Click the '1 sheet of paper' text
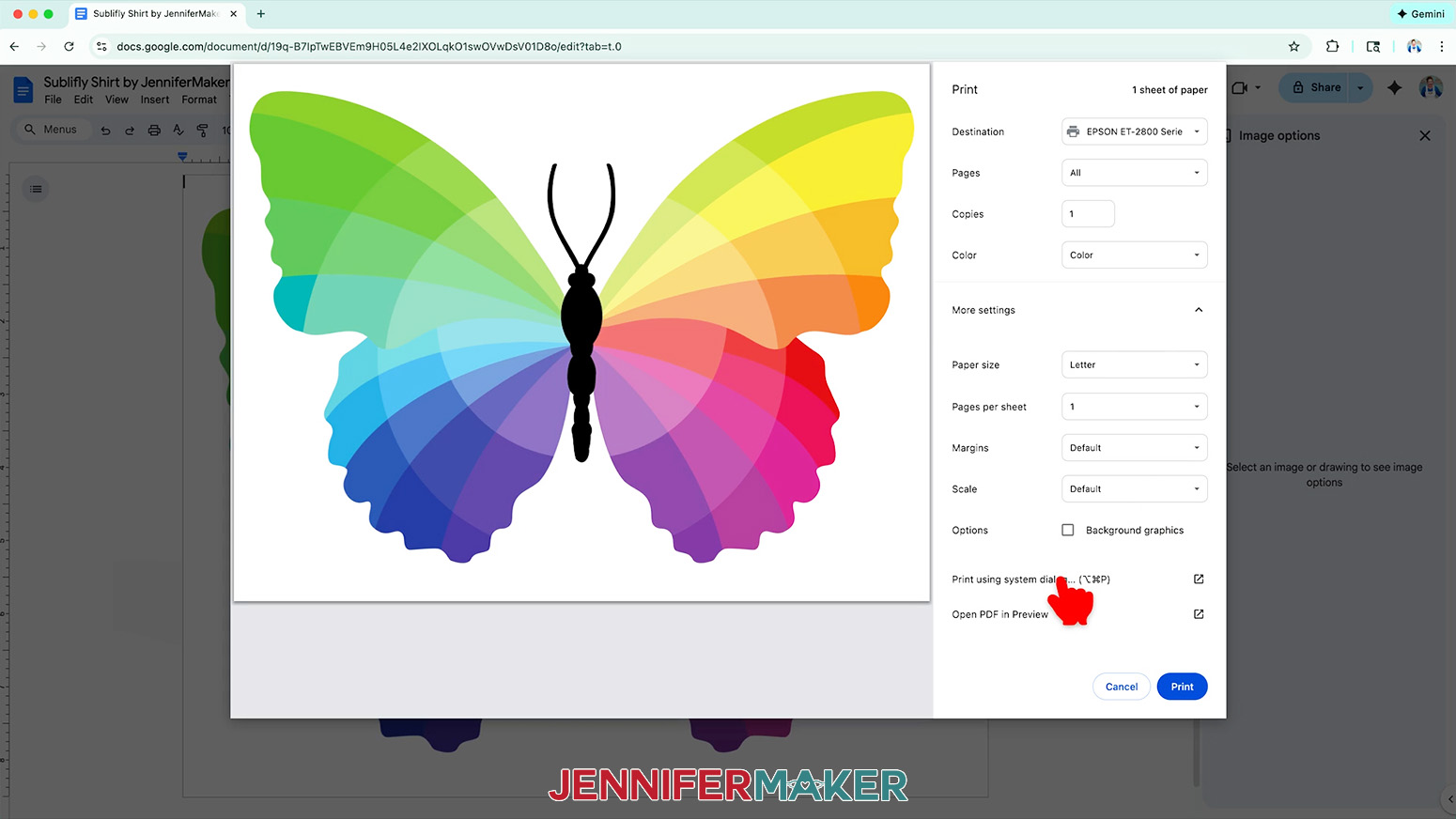The width and height of the screenshot is (1456, 819). [1169, 90]
